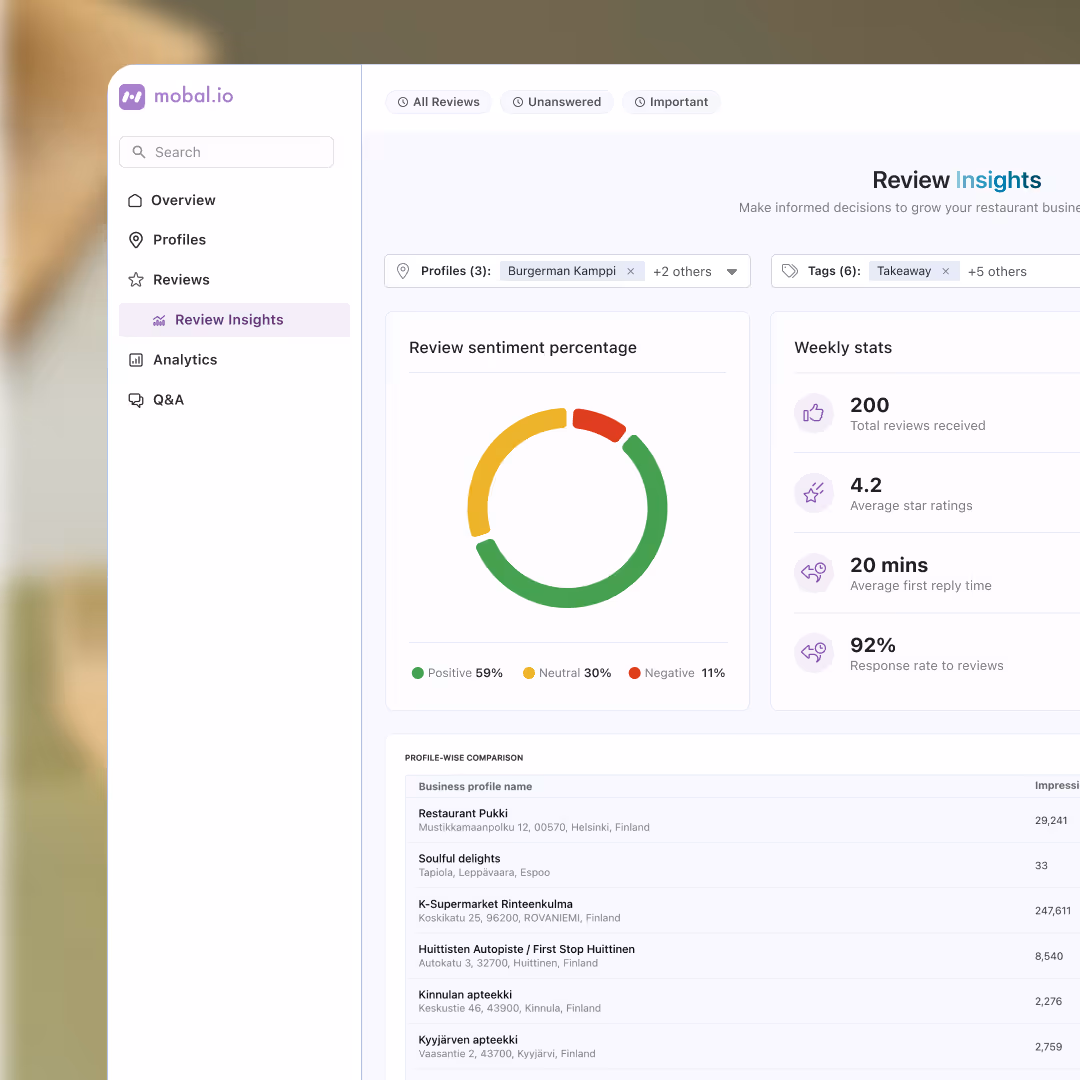This screenshot has height=1080, width=1080.
Task: Click the 247,611 impressions value
Action: (x=1052, y=911)
